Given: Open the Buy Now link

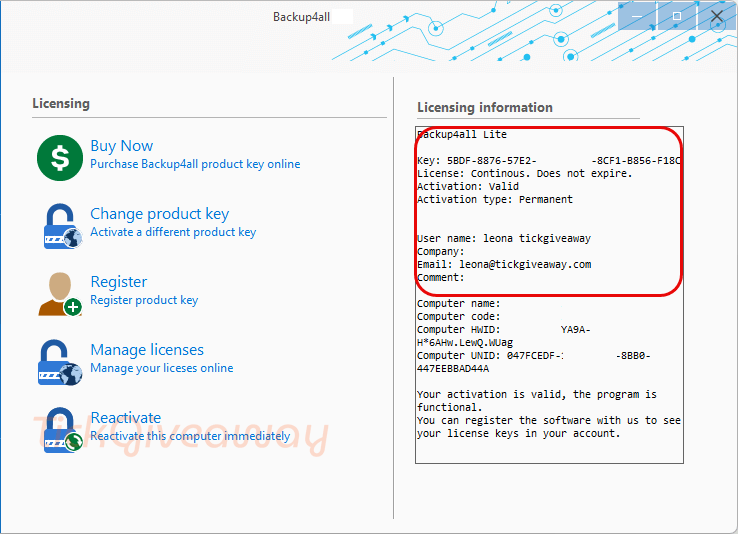Looking at the screenshot, I should [x=121, y=146].
